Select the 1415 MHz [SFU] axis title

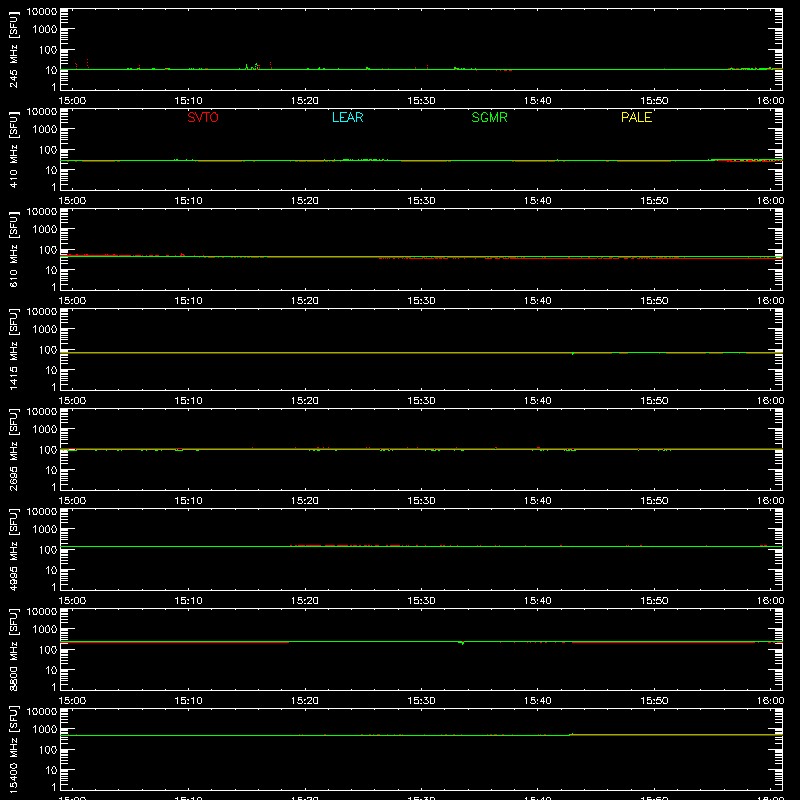(13, 349)
